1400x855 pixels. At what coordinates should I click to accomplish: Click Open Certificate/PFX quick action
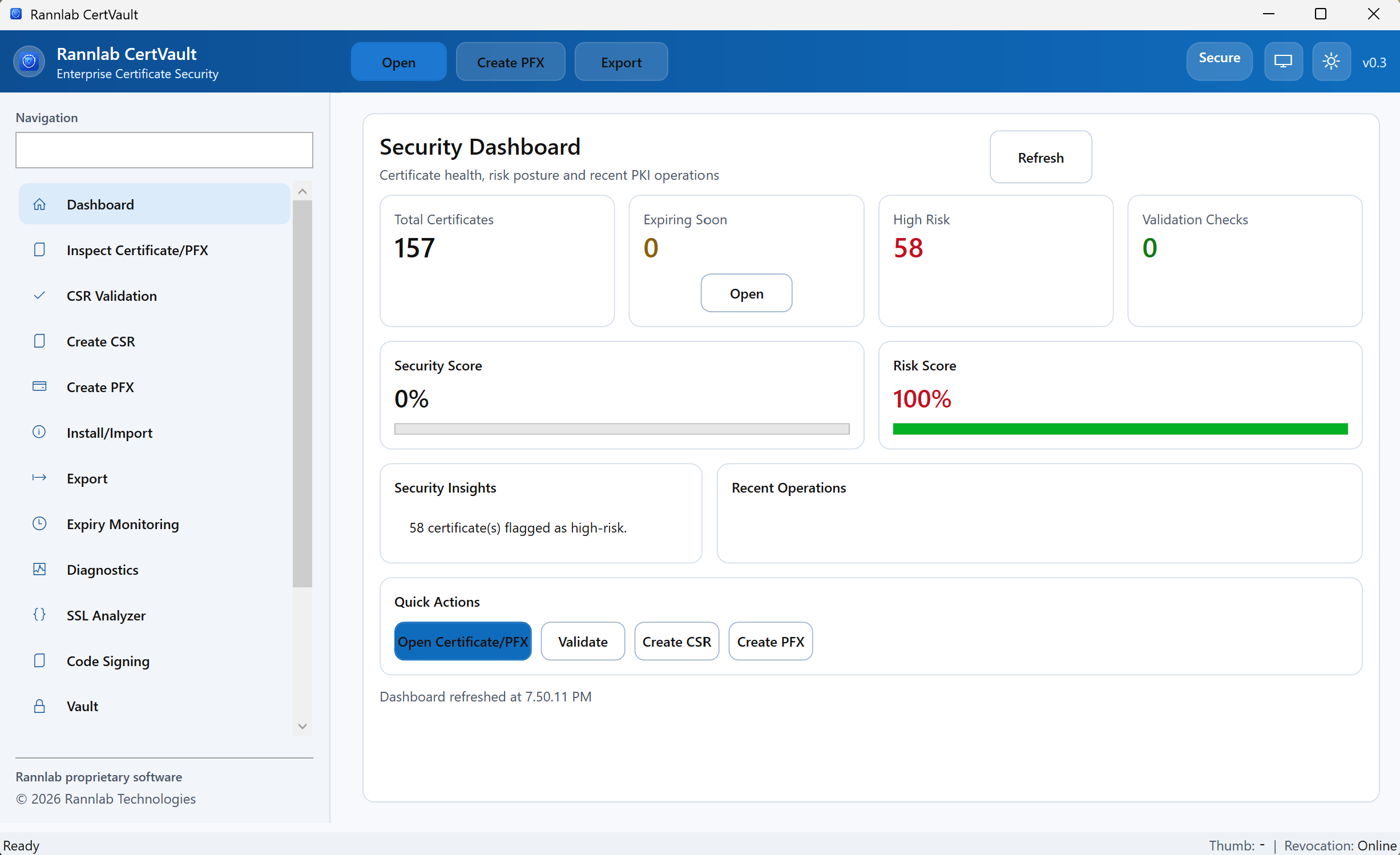click(462, 641)
